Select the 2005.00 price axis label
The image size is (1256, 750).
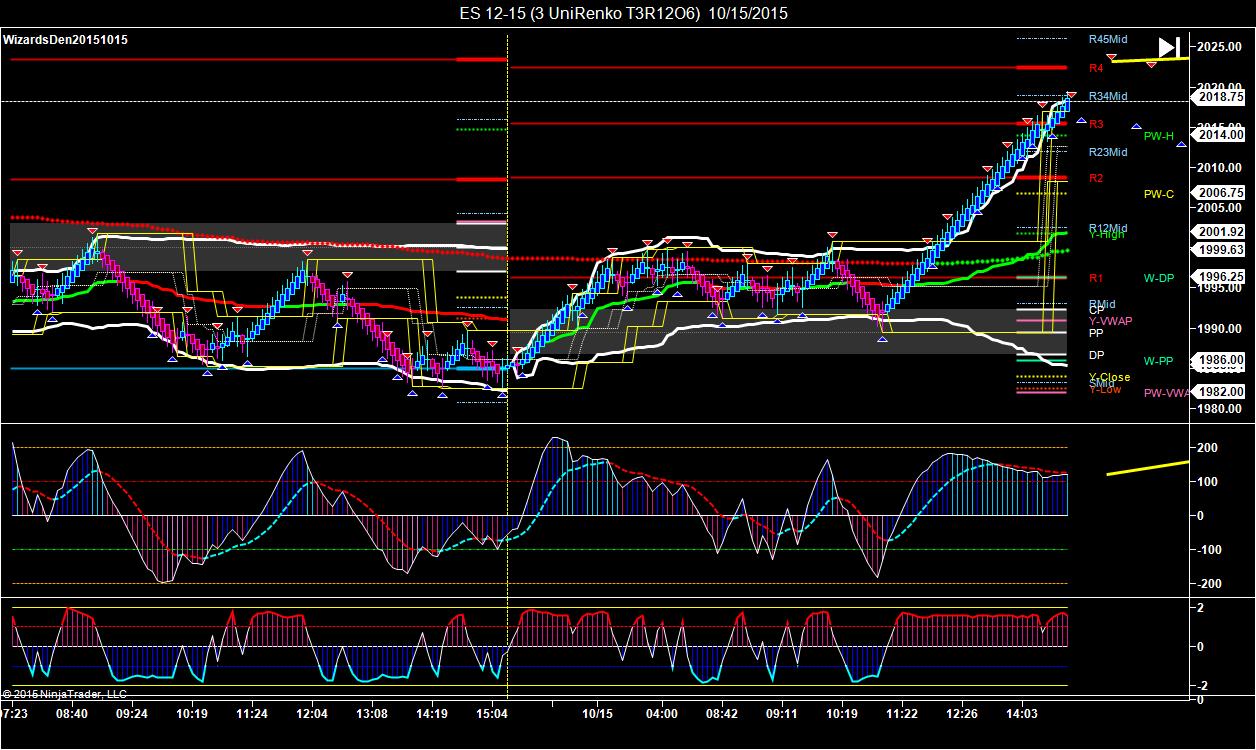tap(1221, 208)
